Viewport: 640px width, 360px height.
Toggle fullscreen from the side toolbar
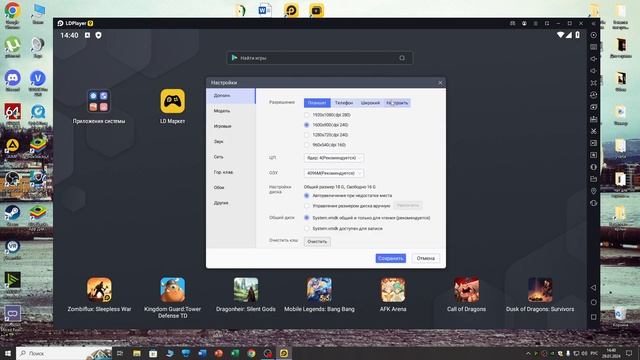[x=594, y=83]
